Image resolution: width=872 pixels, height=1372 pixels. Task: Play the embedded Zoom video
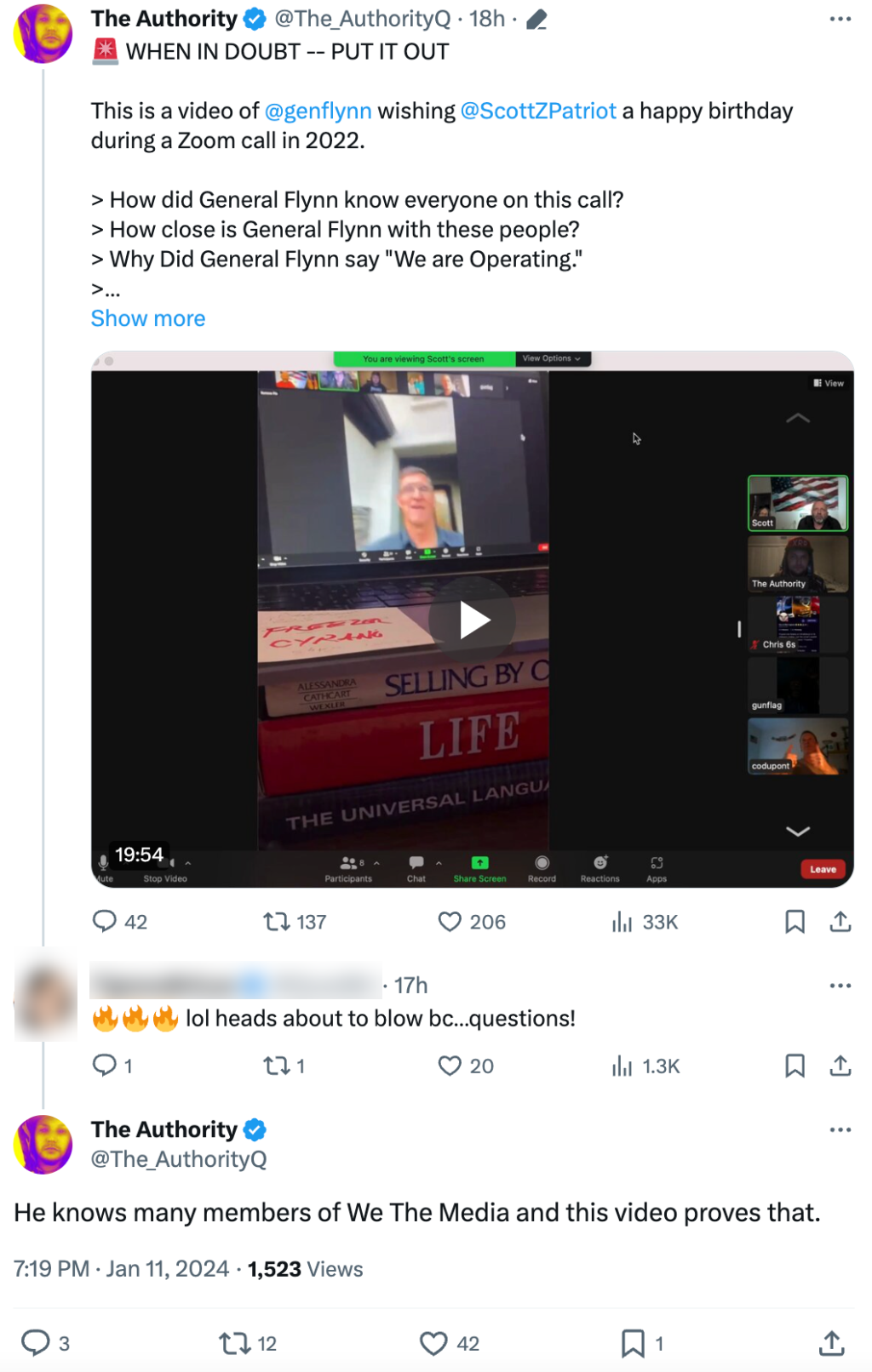pyautogui.click(x=477, y=620)
